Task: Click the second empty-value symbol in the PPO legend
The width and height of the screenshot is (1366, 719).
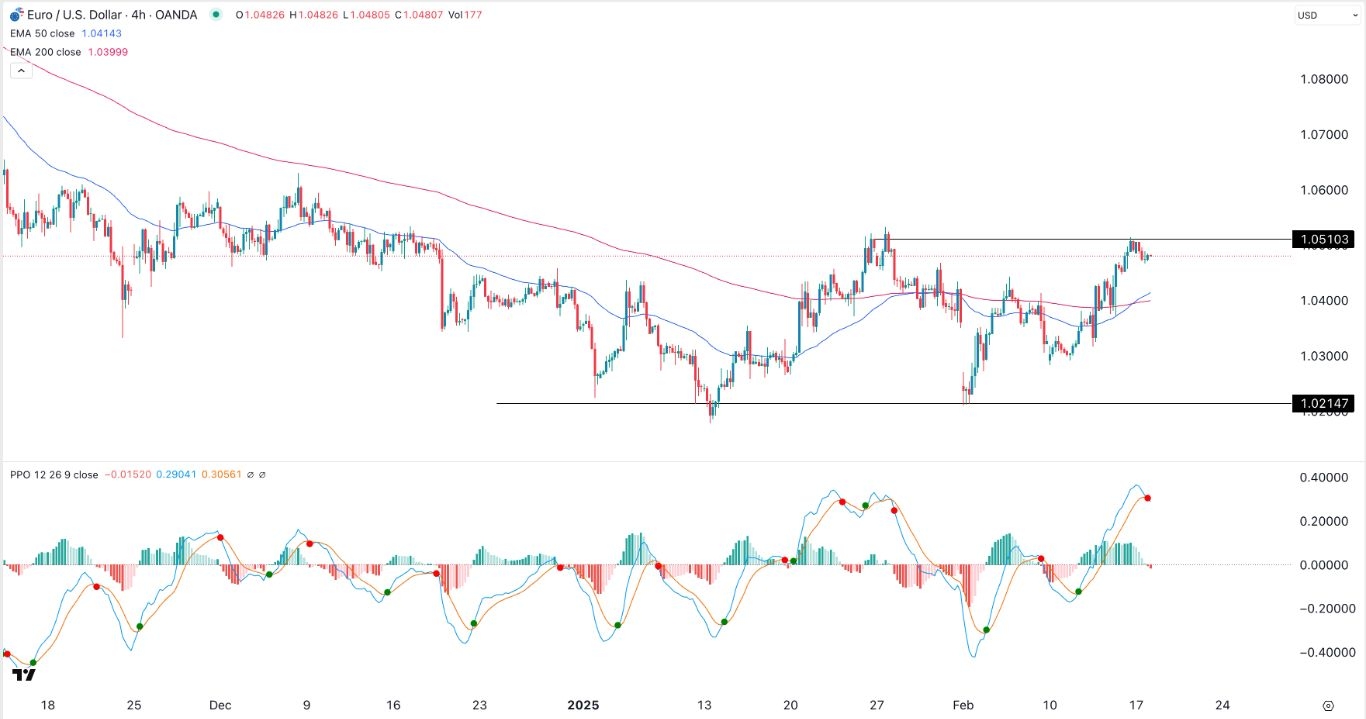Action: [x=262, y=475]
